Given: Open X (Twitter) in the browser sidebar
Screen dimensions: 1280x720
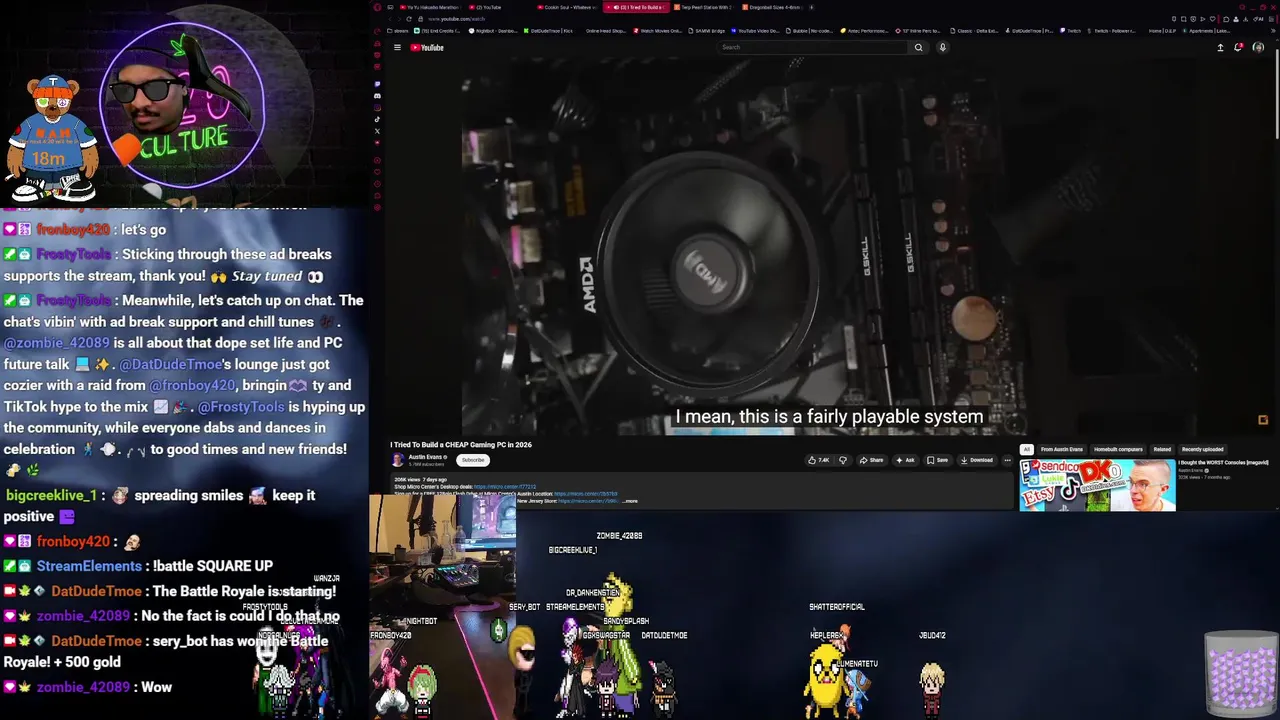Looking at the screenshot, I should pos(377,131).
